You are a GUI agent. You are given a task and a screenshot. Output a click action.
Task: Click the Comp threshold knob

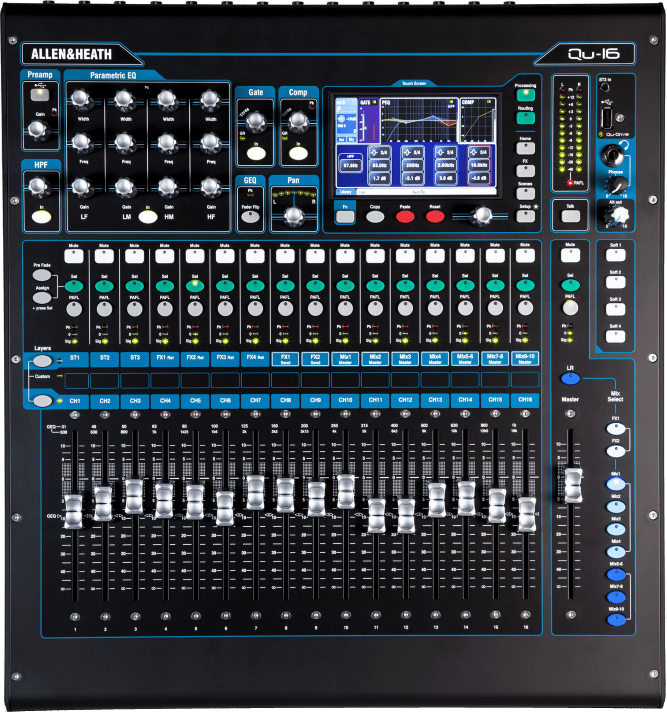point(298,120)
